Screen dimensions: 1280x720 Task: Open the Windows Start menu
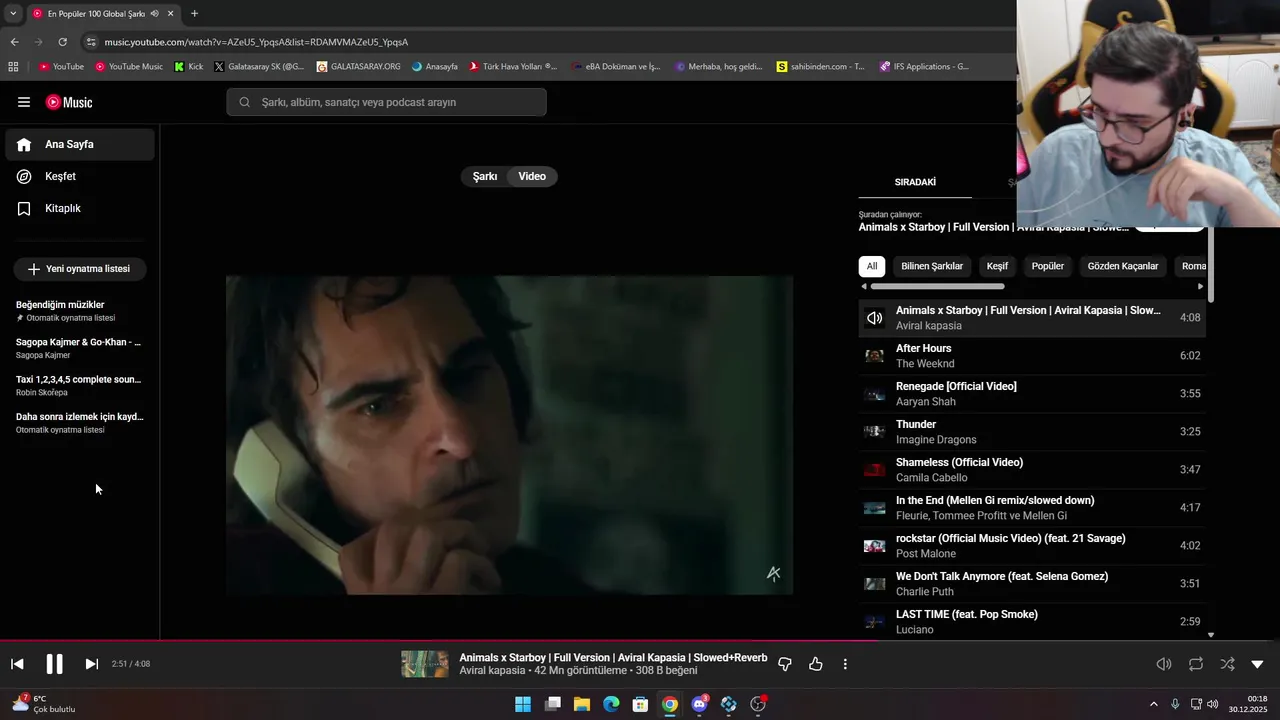click(523, 704)
